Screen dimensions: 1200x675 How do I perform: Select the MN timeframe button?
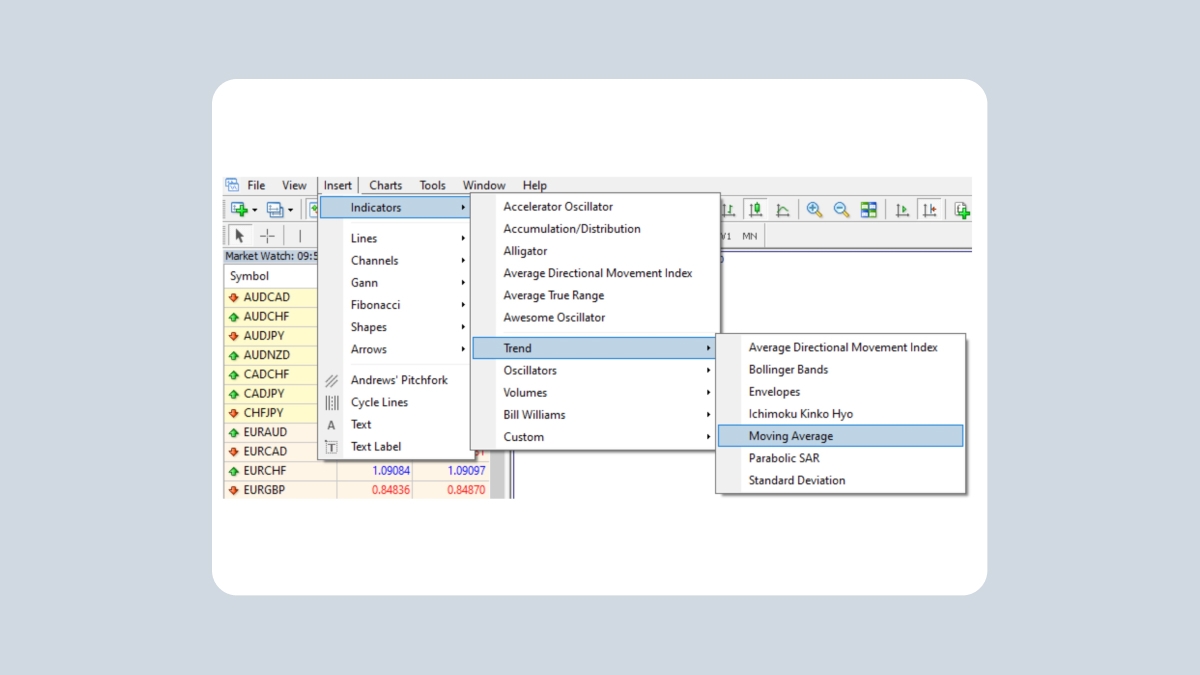749,237
